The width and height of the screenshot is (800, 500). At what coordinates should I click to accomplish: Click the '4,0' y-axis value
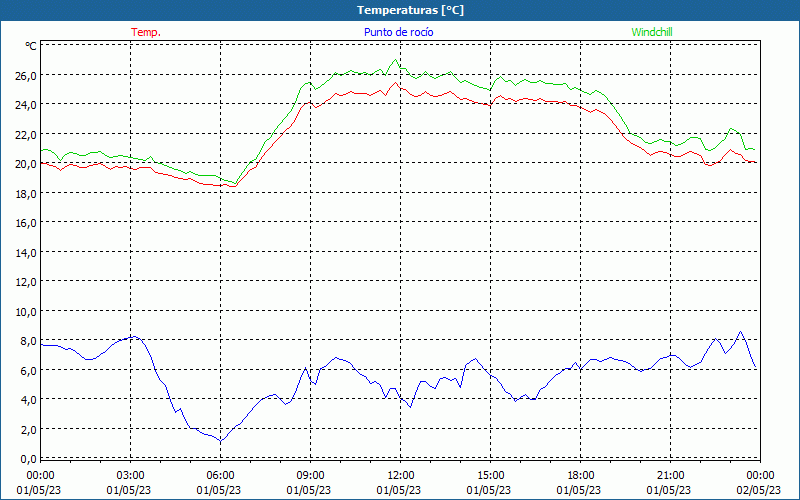click(x=28, y=399)
